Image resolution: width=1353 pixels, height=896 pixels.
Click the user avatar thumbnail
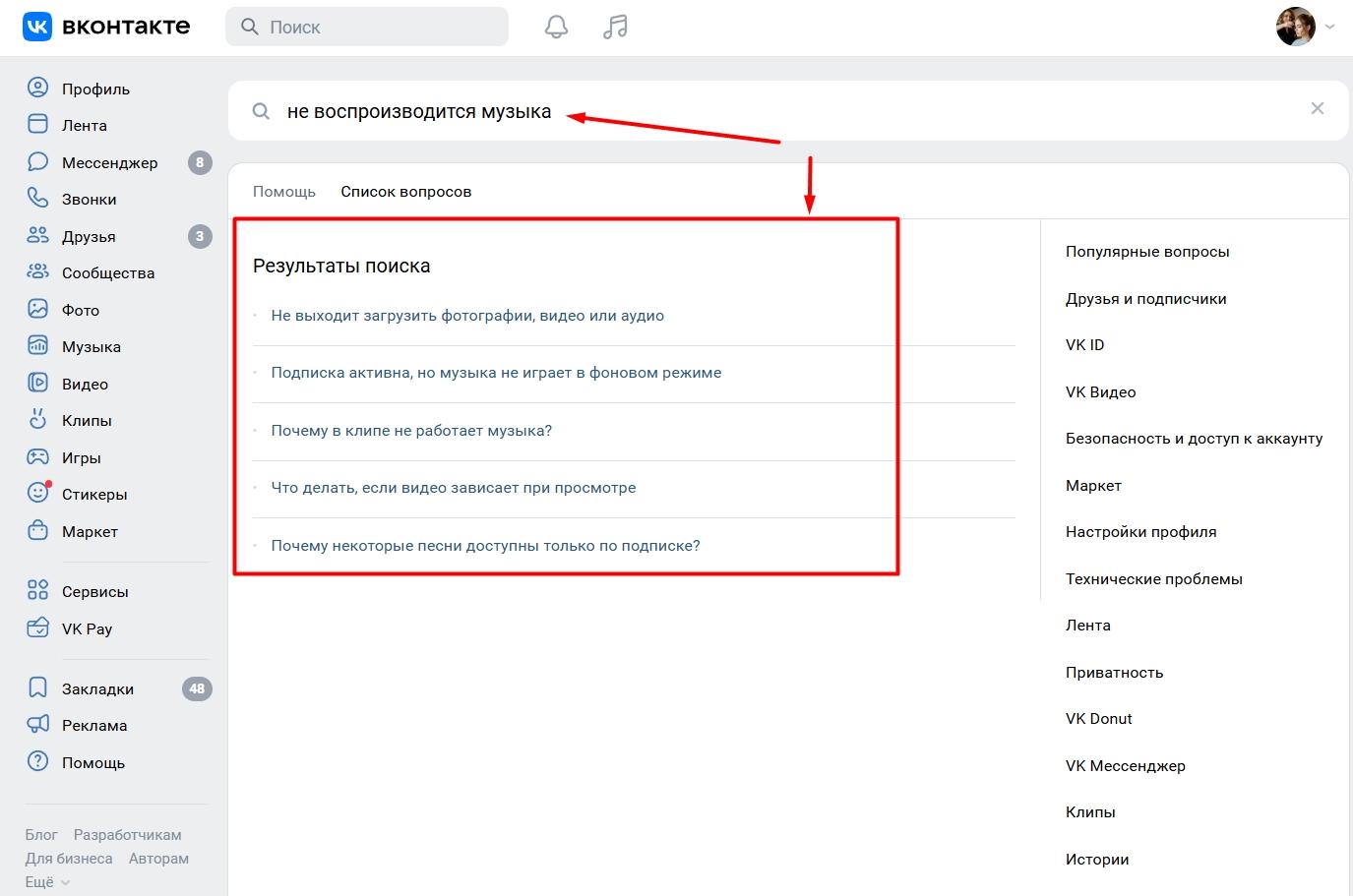coord(1296,27)
